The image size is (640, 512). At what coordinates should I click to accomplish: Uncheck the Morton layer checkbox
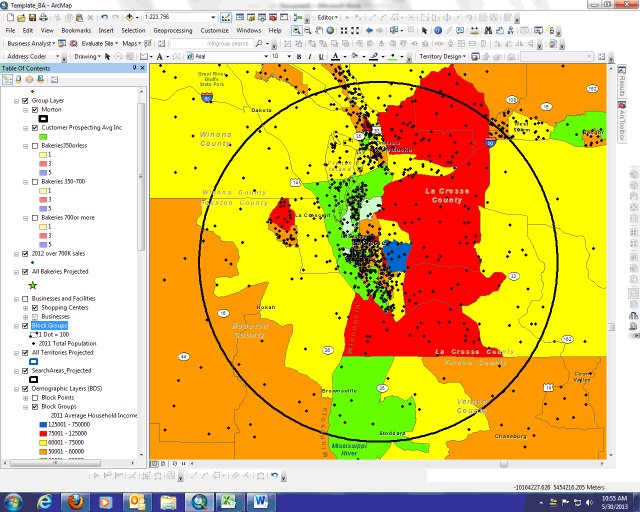(36, 110)
